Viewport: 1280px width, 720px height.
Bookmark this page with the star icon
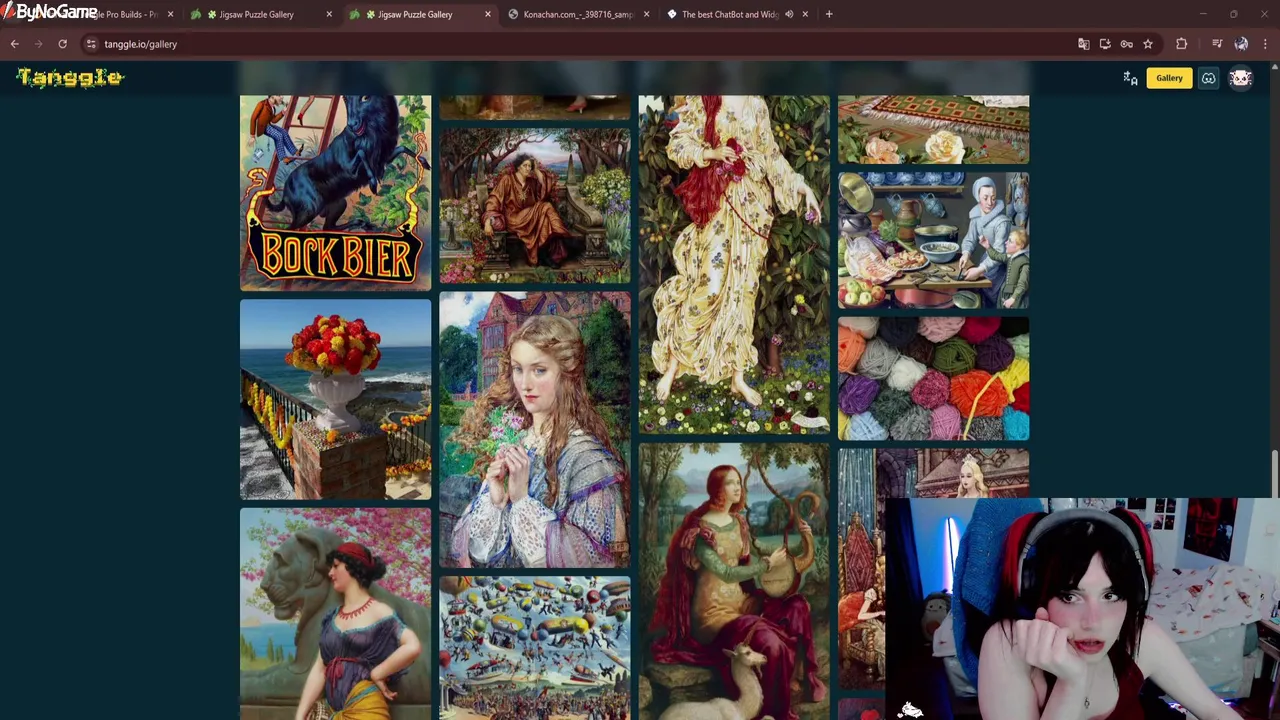[1148, 44]
